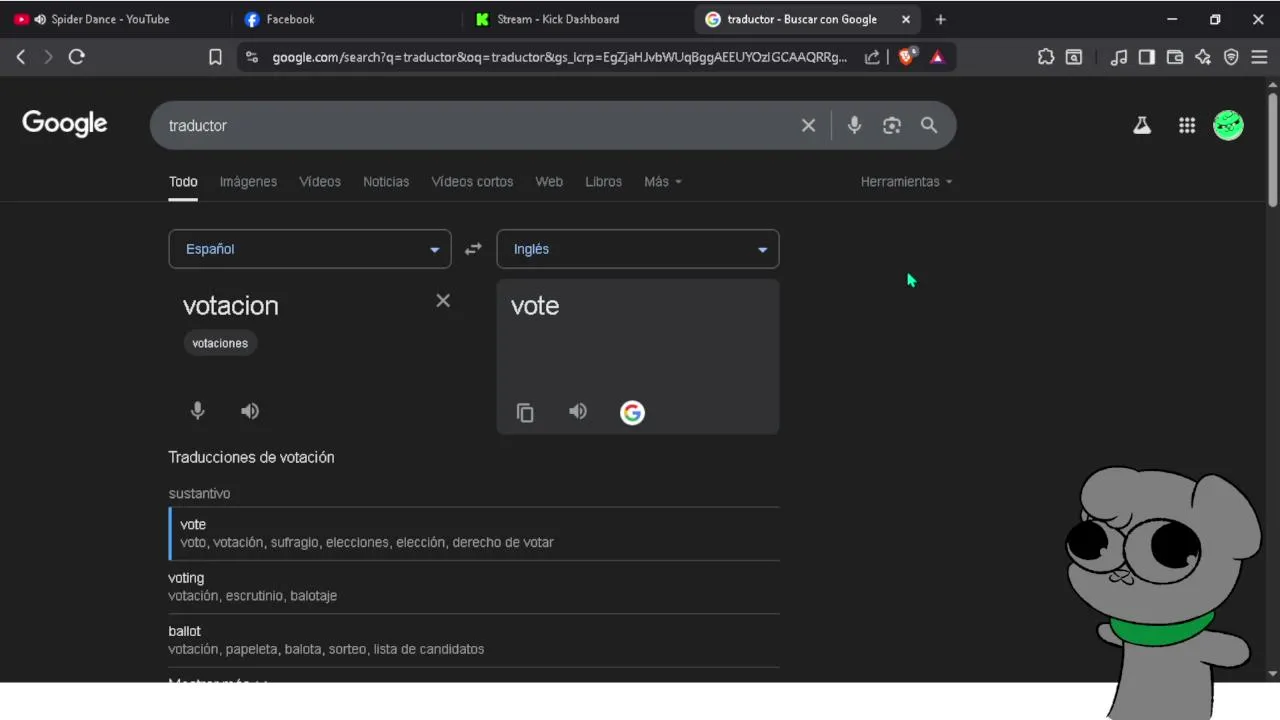Click the magnifying glass search button
The width and height of the screenshot is (1280, 720).
[929, 125]
